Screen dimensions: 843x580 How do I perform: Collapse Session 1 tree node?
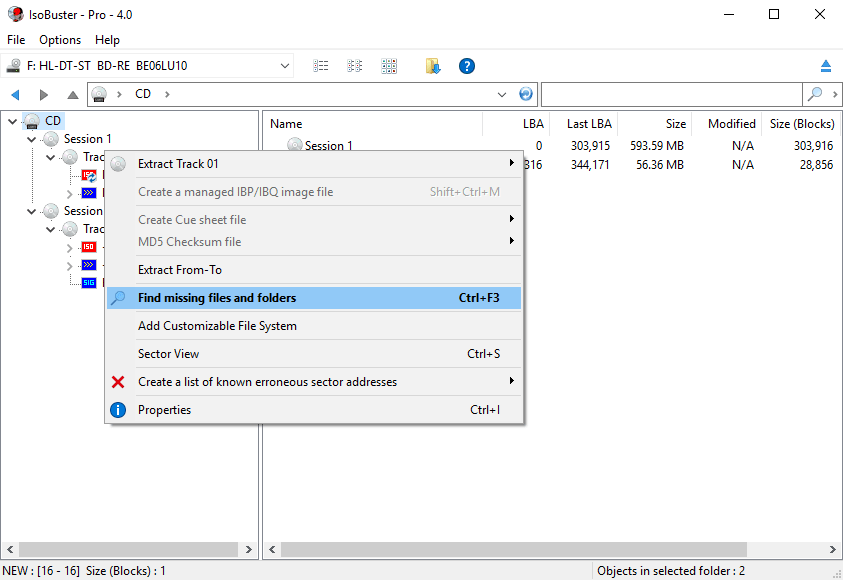click(31, 139)
